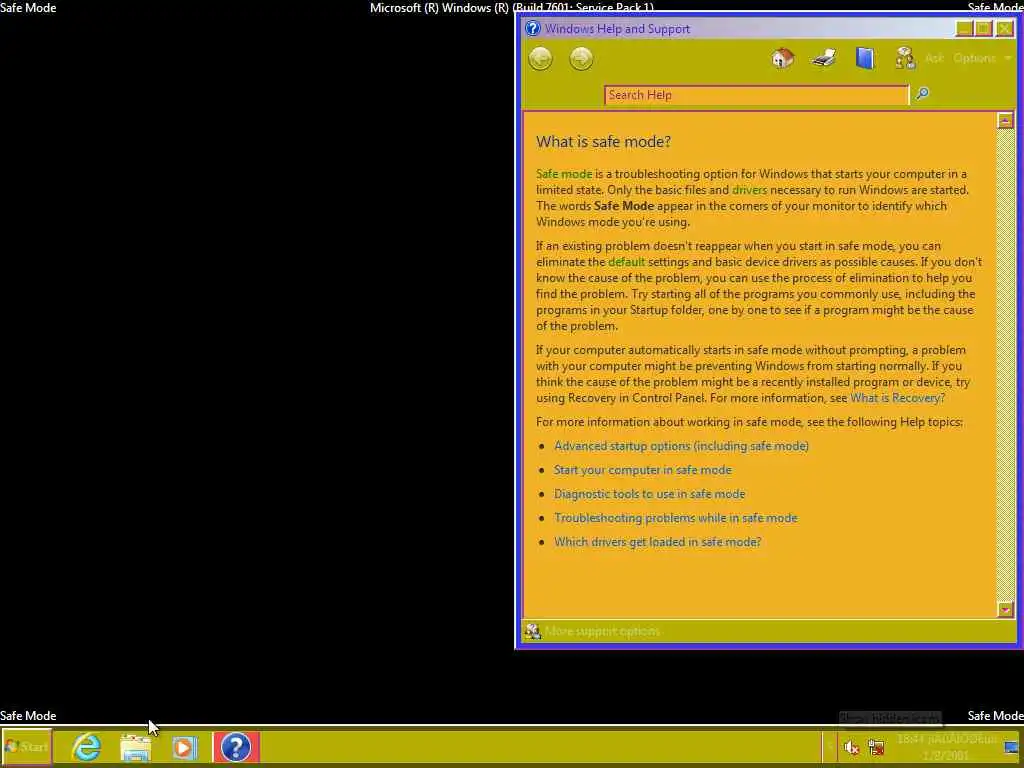Maximize the Windows Help and Support window
Viewport: 1024px width, 768px height.
coord(984,28)
